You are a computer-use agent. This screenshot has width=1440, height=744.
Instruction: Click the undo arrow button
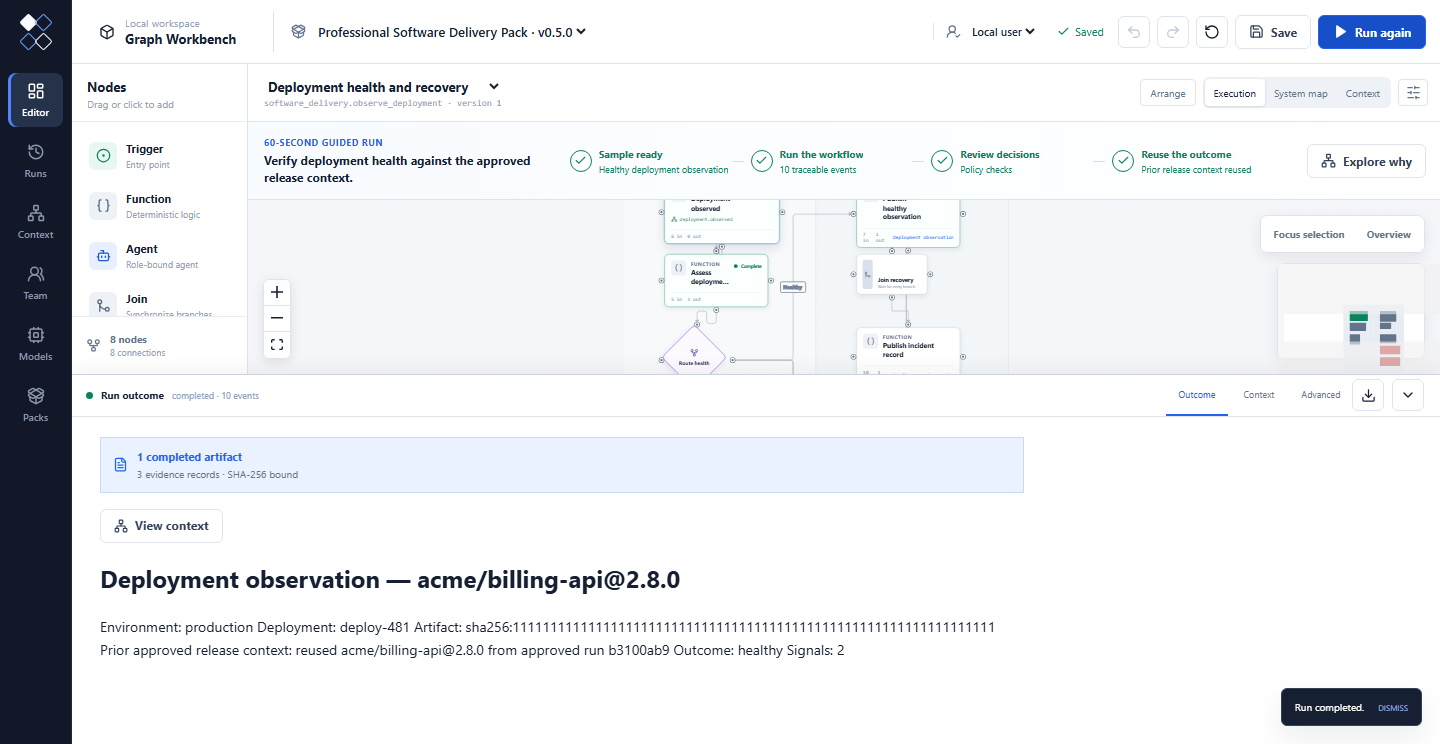coord(1133,32)
